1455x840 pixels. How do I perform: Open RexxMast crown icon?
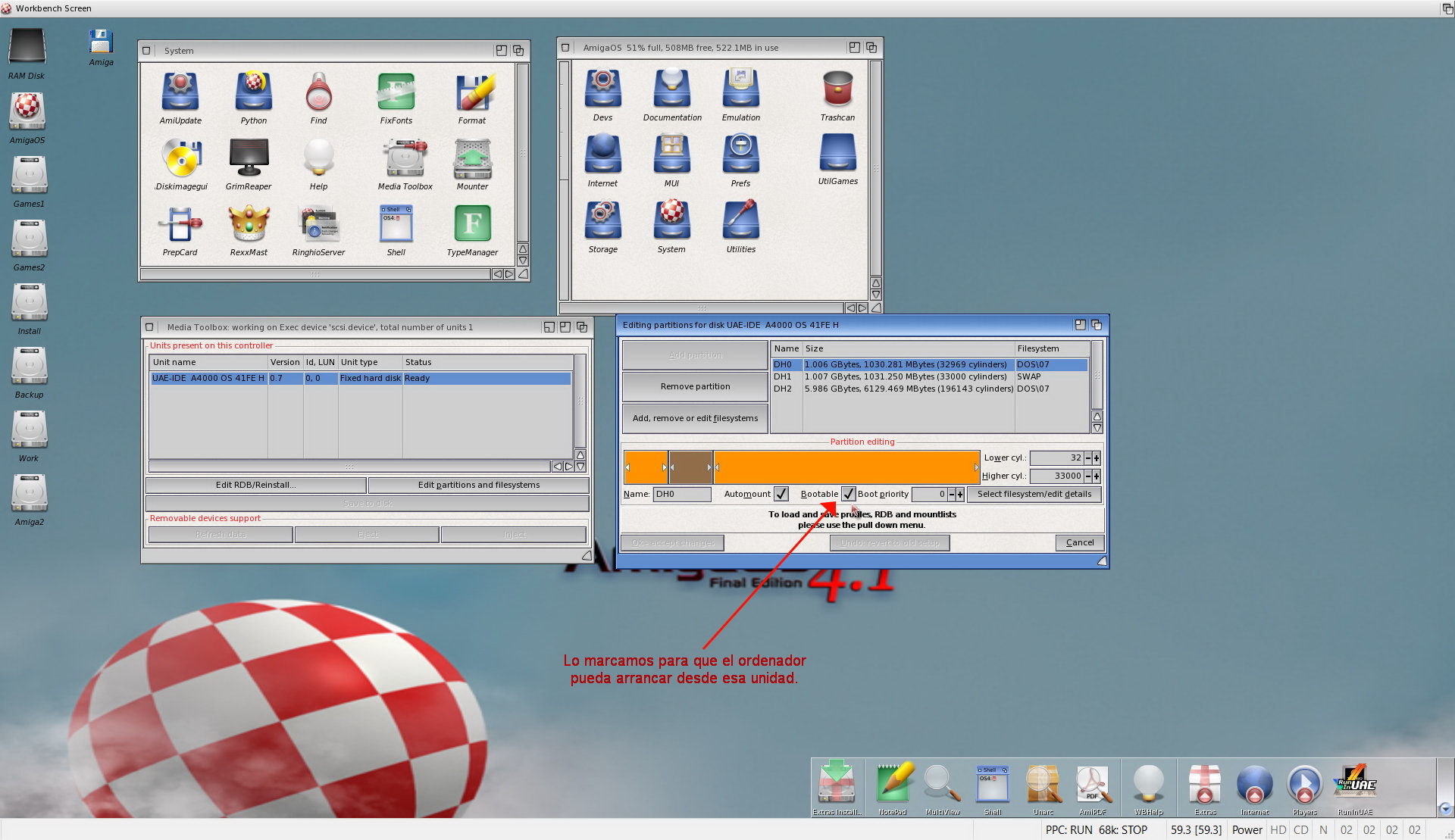pos(249,224)
